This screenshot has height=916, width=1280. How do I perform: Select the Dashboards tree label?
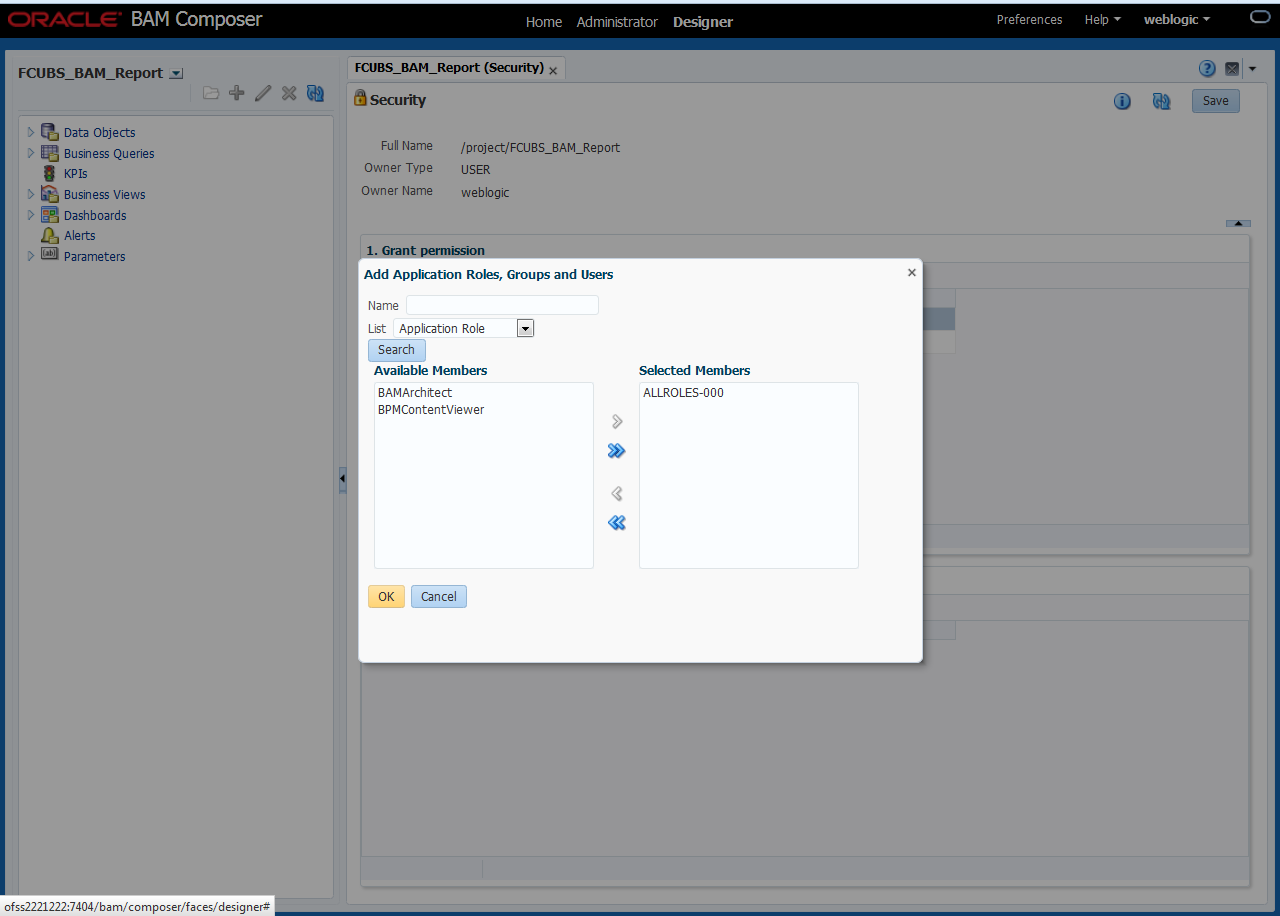pos(95,216)
